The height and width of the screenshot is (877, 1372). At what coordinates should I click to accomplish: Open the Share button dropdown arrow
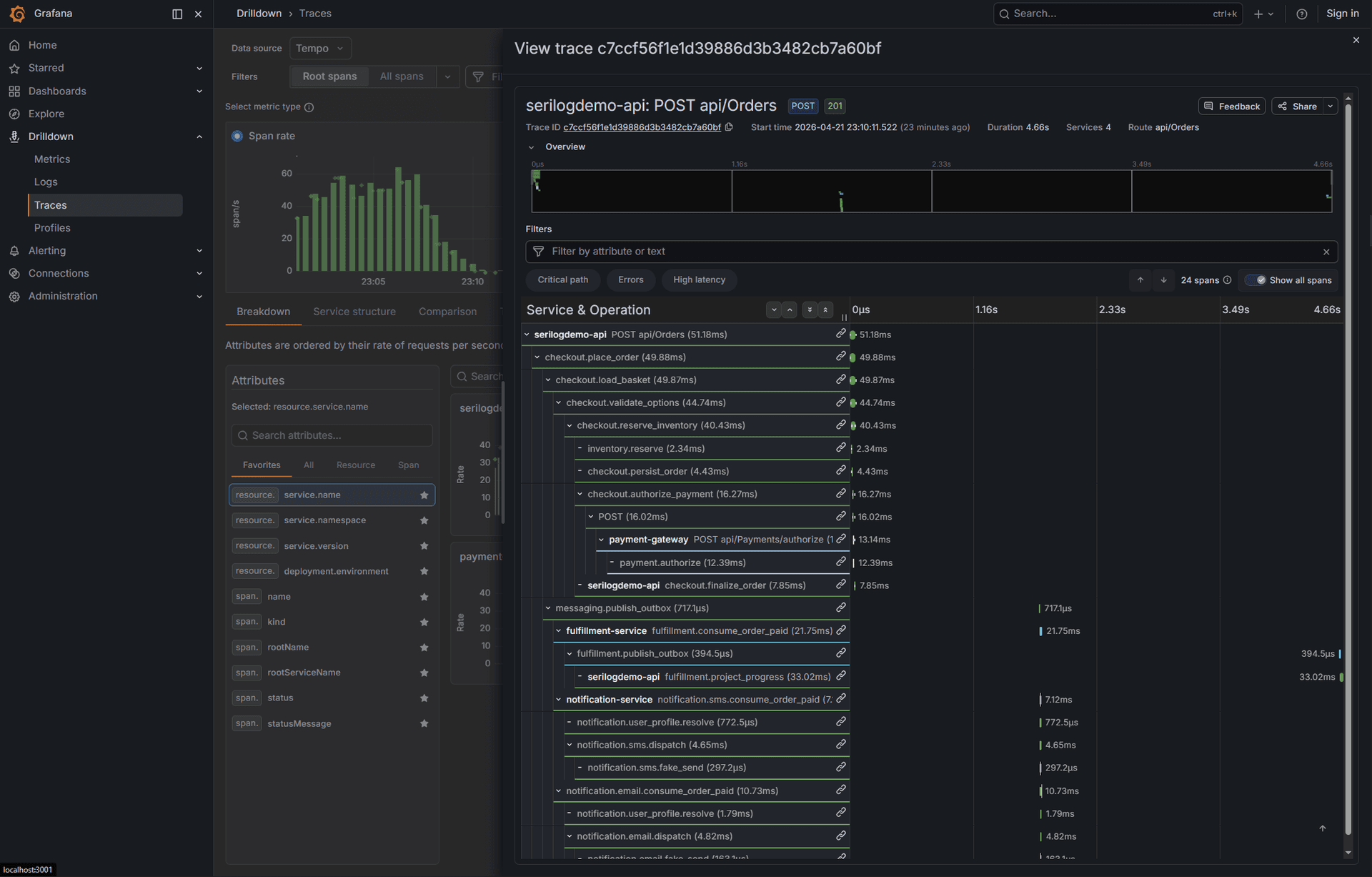tap(1331, 106)
